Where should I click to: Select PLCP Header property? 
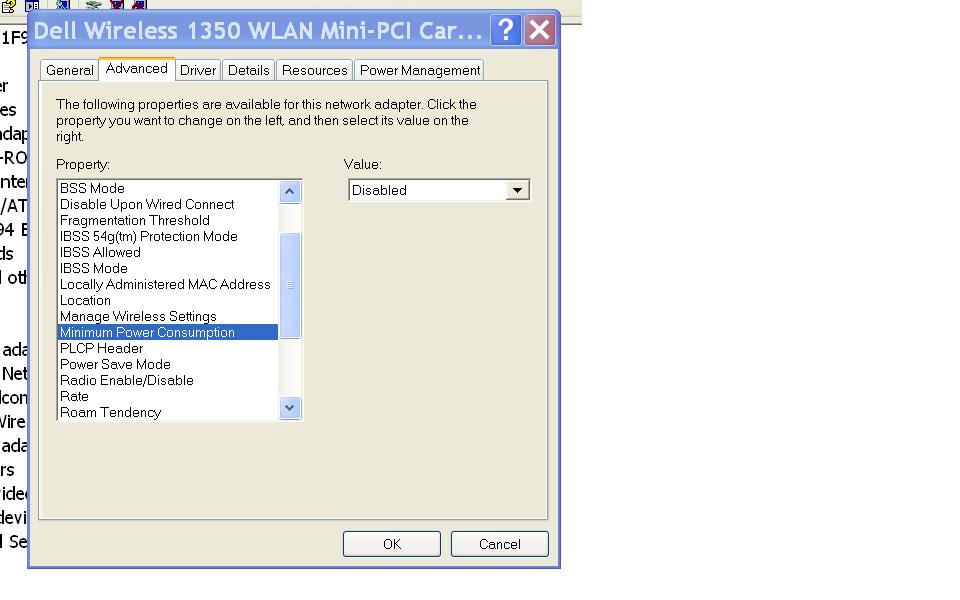tap(168, 348)
